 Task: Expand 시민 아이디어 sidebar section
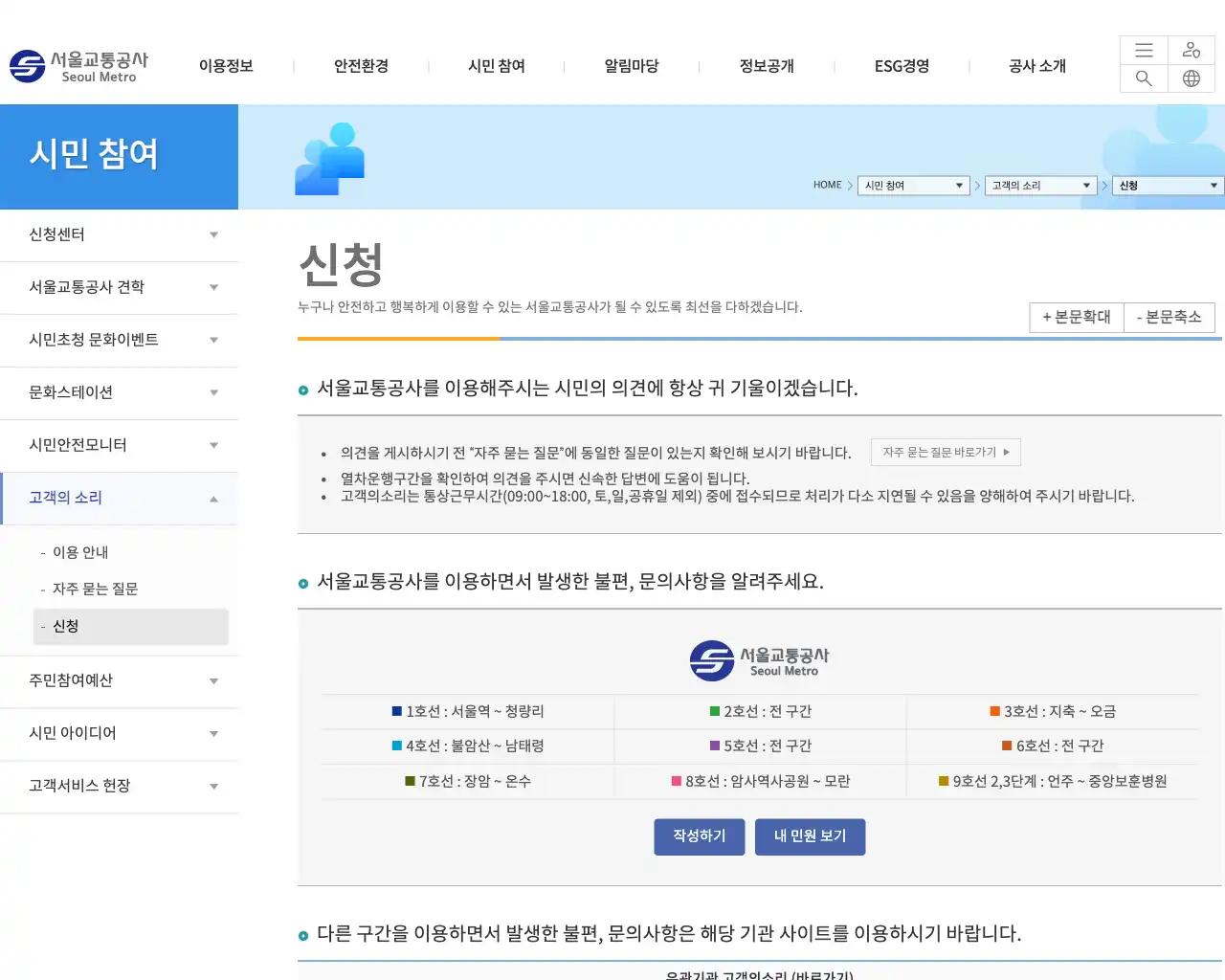pyautogui.click(x=119, y=733)
